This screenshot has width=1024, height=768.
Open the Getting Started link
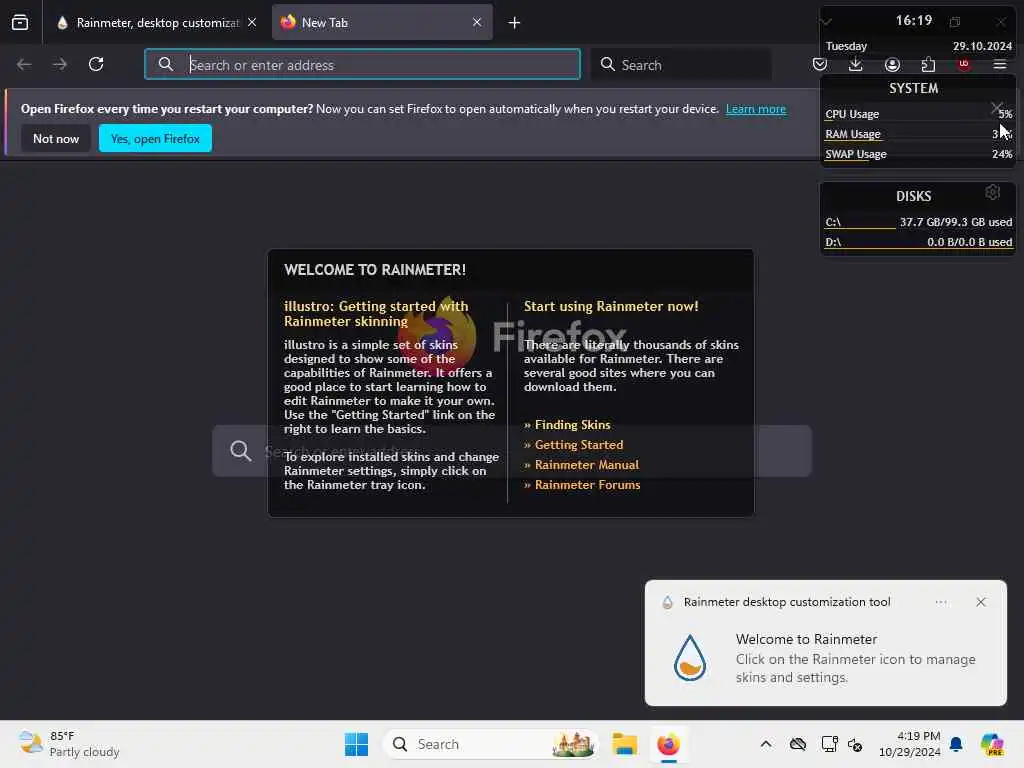click(x=579, y=445)
